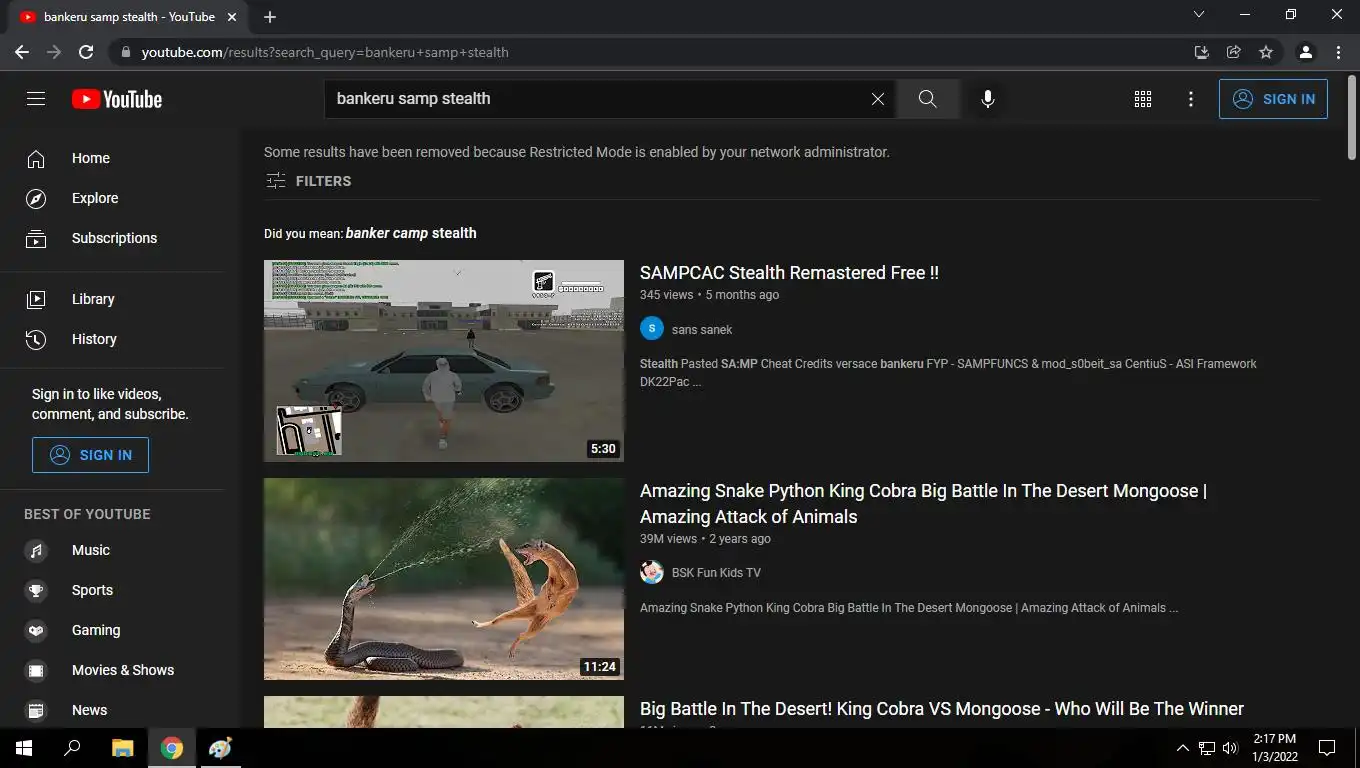
Task: Open the sans sanek channel name
Action: [702, 329]
